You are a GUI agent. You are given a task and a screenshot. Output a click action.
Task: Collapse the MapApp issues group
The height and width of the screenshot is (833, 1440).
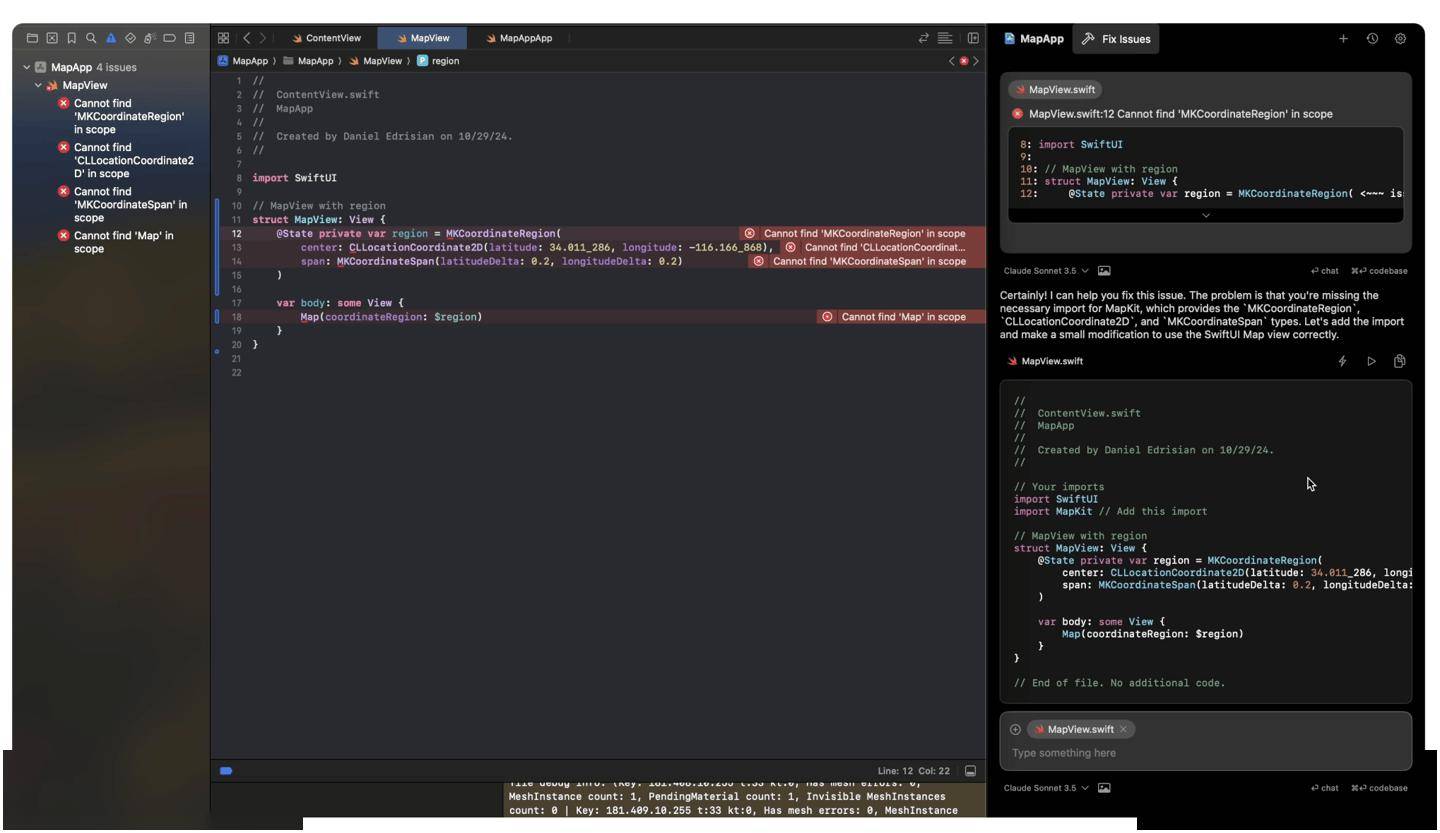point(26,67)
